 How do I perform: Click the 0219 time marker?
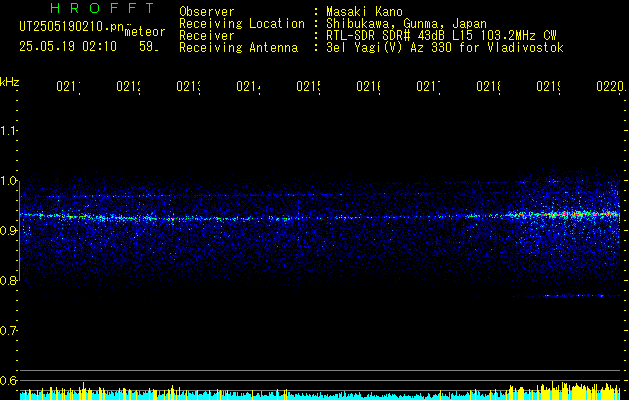pos(549,87)
